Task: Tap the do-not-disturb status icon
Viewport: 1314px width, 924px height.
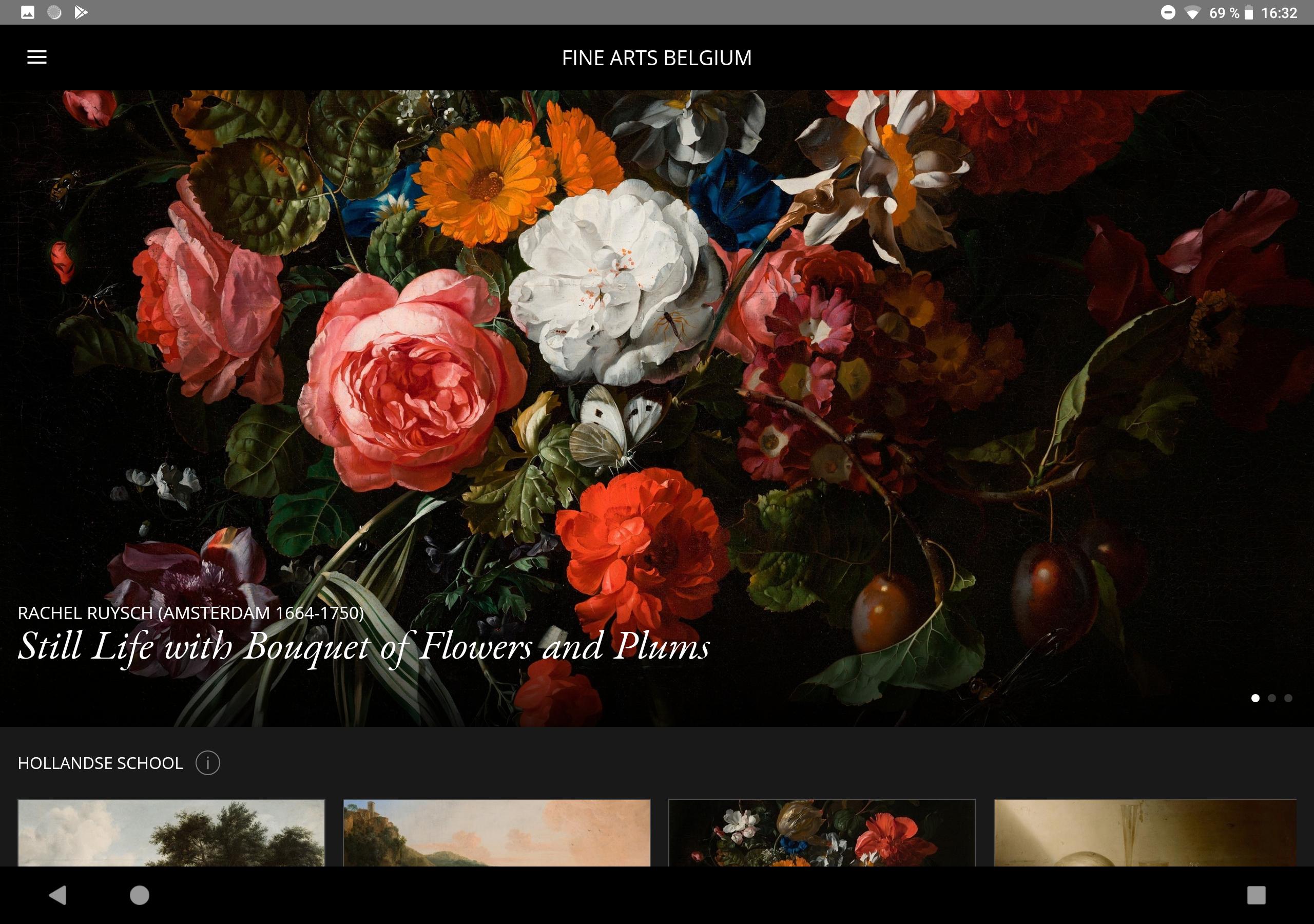Action: coord(1168,13)
